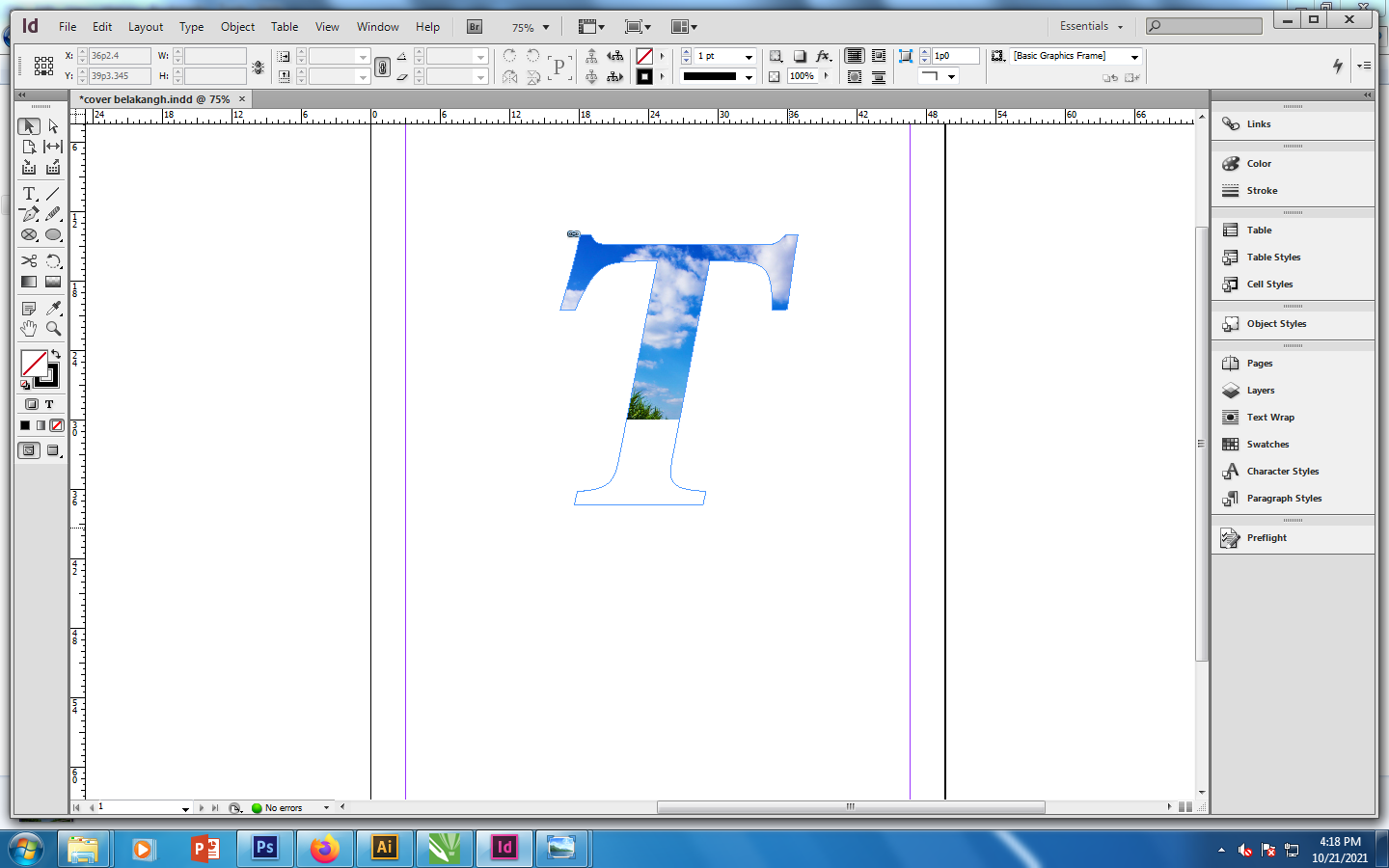Click the Direct Selection tool
This screenshot has height=868, width=1389.
pos(53,126)
